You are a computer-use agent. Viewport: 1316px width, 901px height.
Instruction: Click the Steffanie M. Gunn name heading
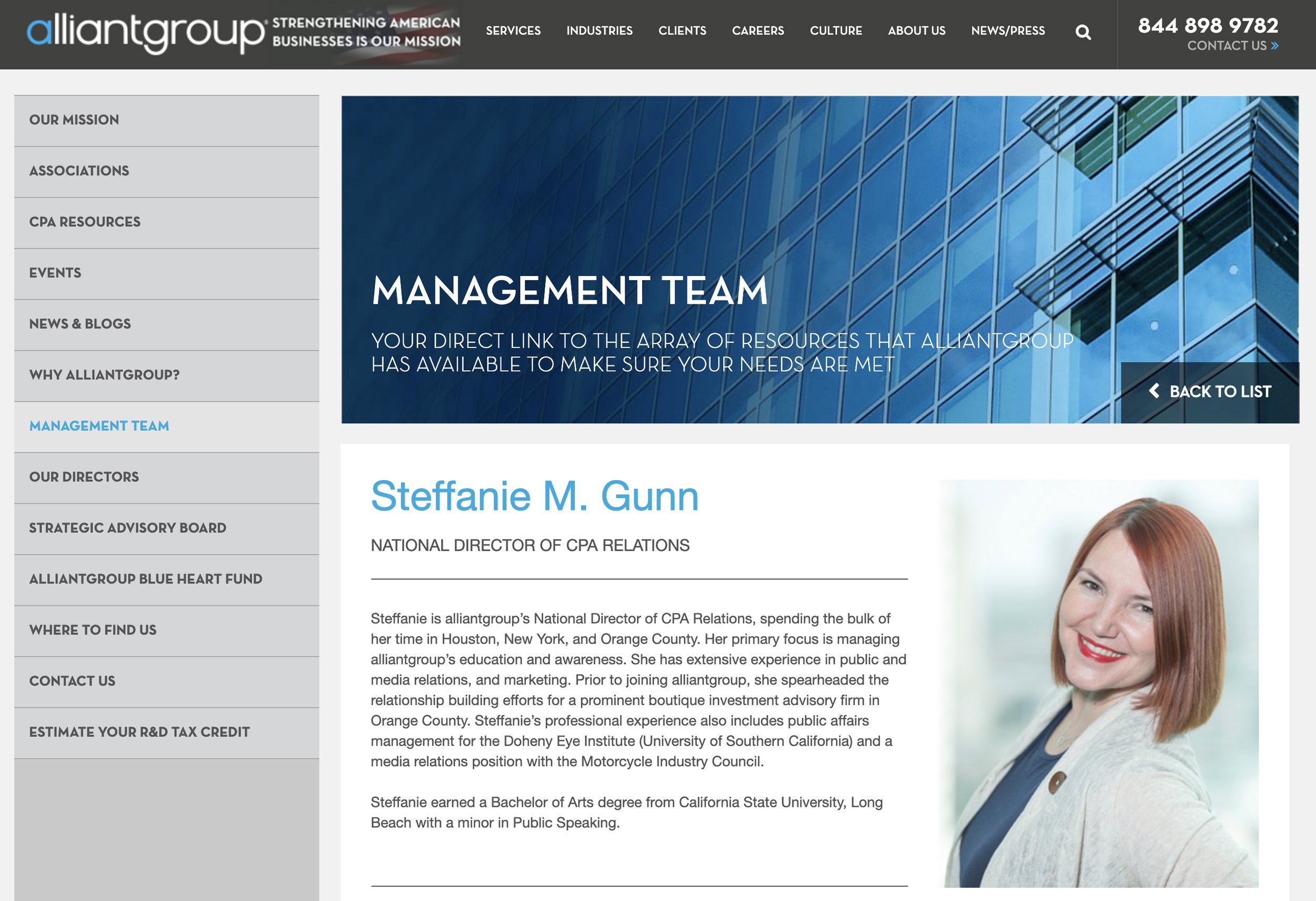coord(534,496)
